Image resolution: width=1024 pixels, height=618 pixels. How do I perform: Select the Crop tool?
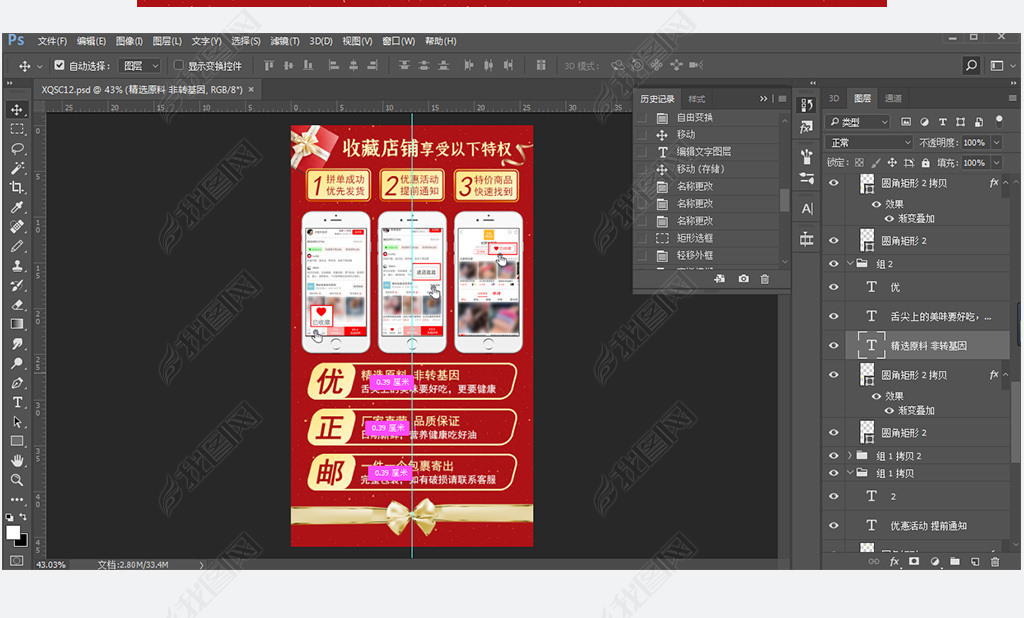point(17,188)
